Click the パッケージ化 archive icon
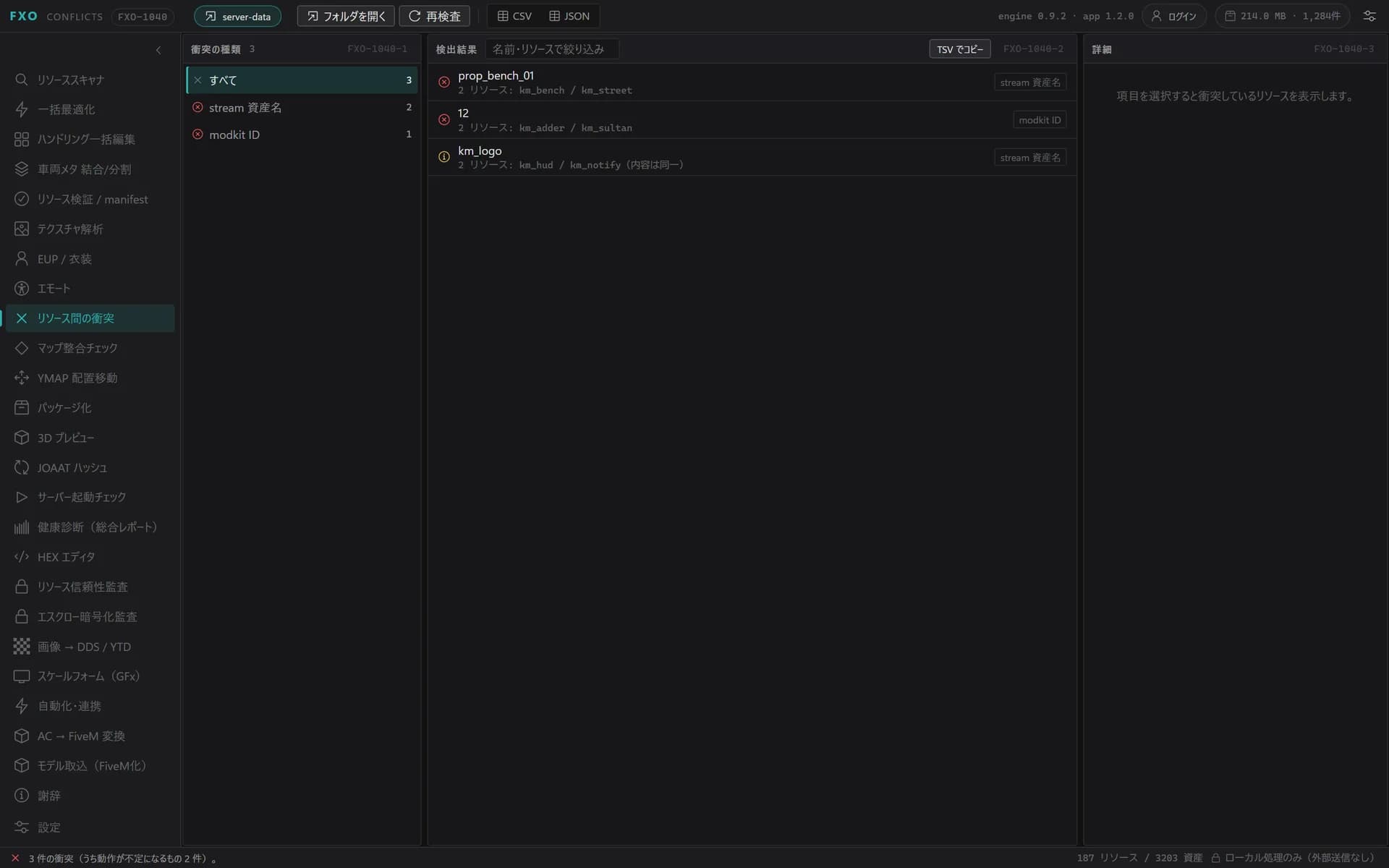The image size is (1389, 868). click(22, 407)
